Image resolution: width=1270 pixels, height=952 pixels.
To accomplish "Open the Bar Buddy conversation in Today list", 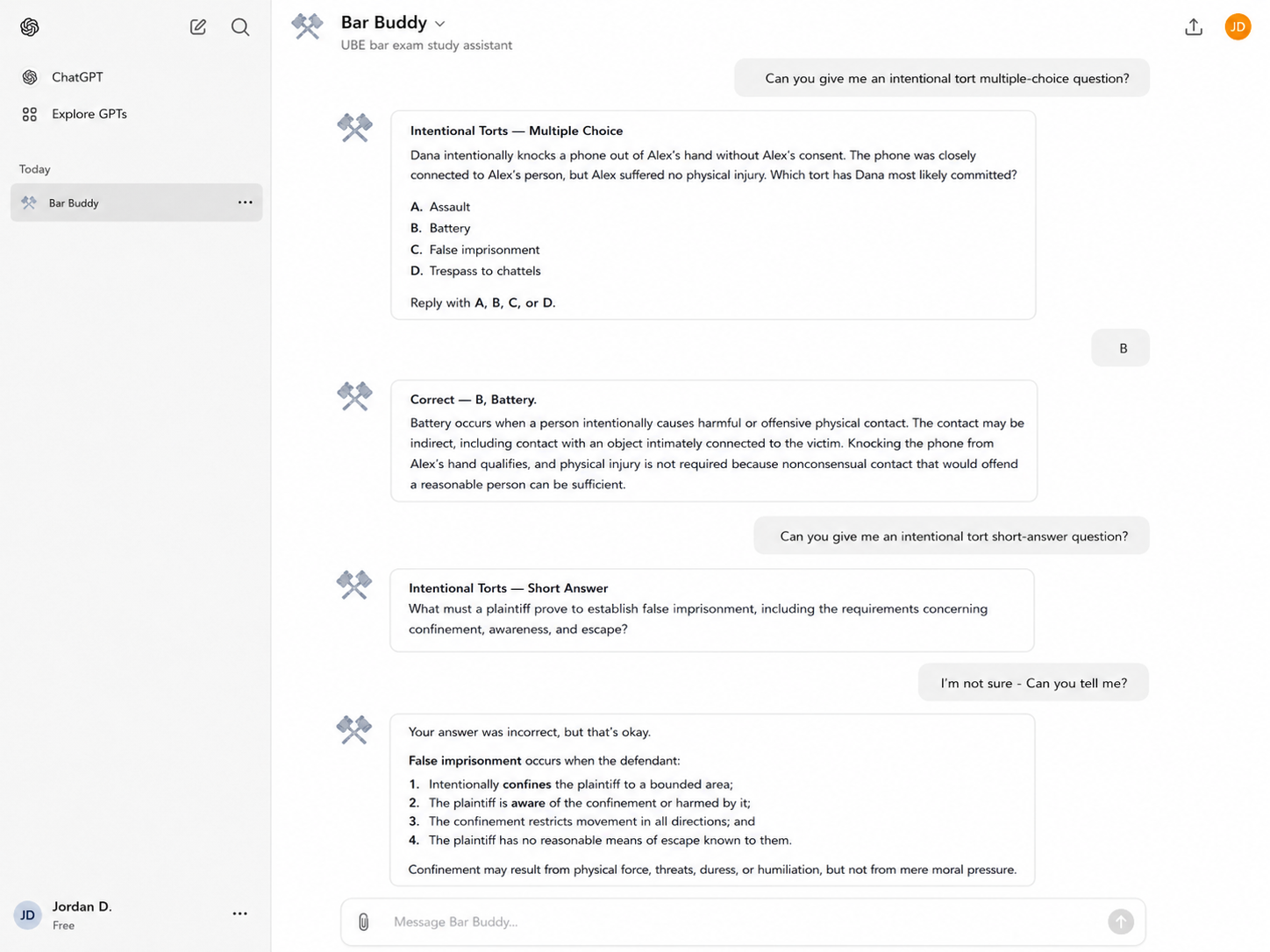I will 136,202.
